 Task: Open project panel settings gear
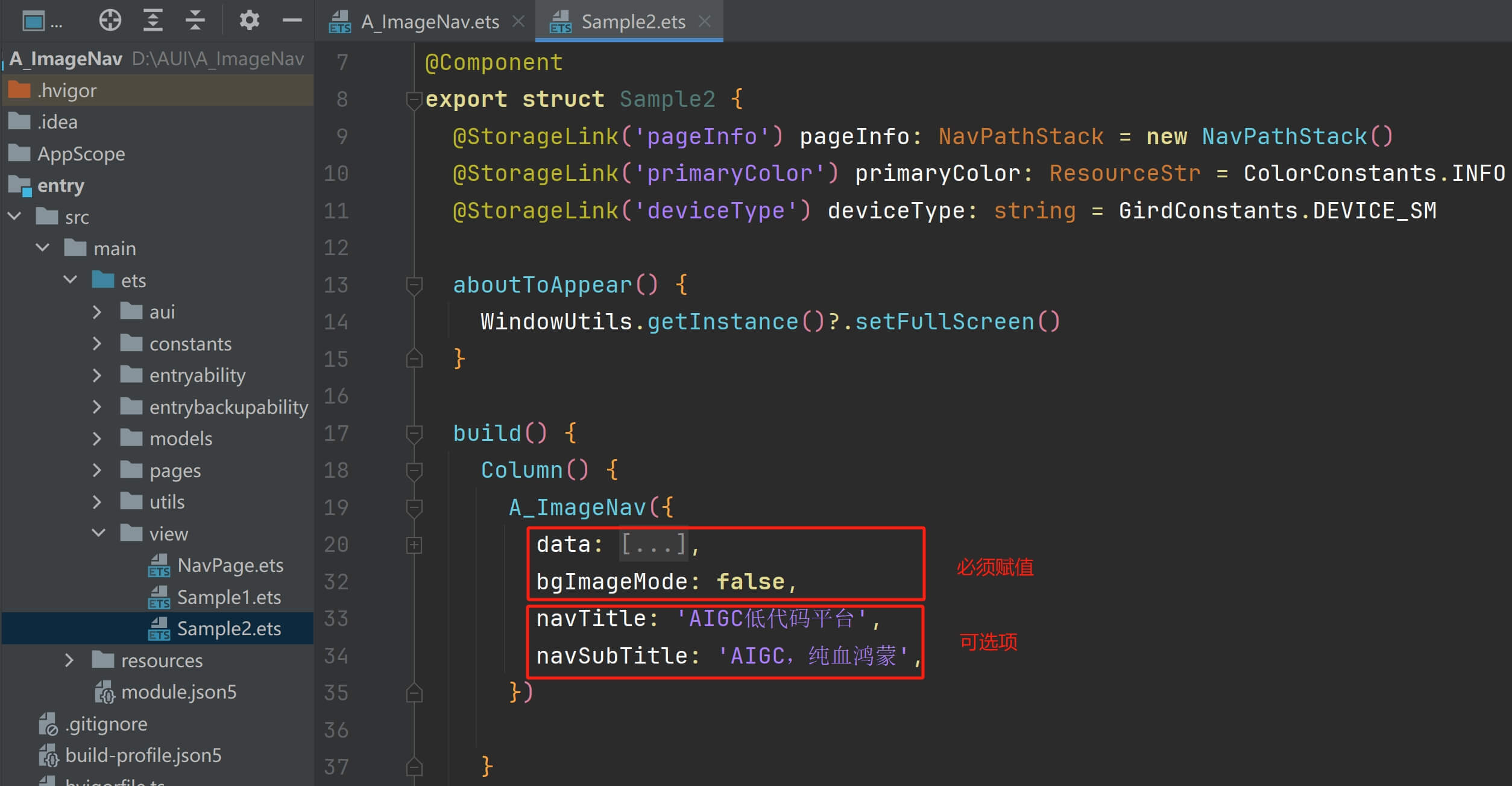(249, 21)
